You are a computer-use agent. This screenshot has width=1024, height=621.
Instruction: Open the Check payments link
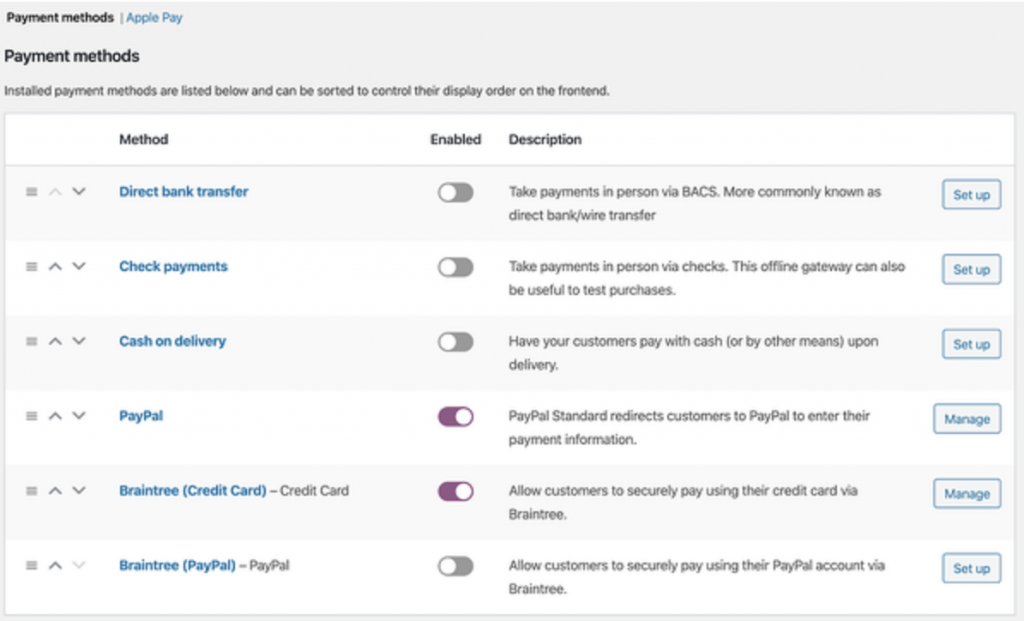click(173, 266)
